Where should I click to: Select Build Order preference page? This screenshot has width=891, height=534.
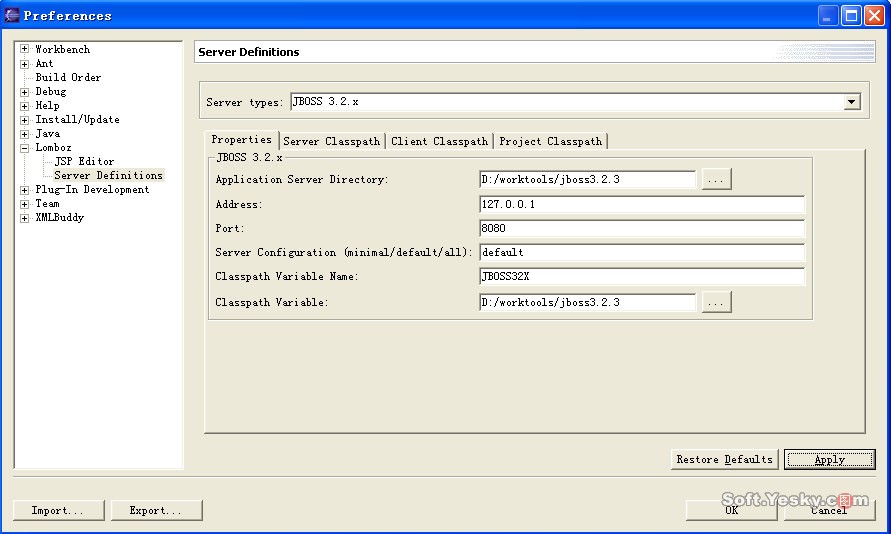[x=68, y=77]
